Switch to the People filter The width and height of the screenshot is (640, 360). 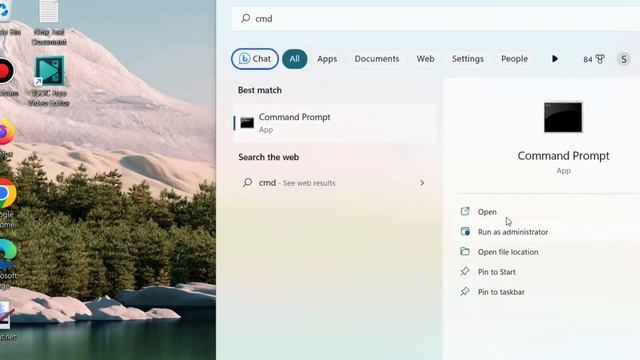pyautogui.click(x=514, y=59)
